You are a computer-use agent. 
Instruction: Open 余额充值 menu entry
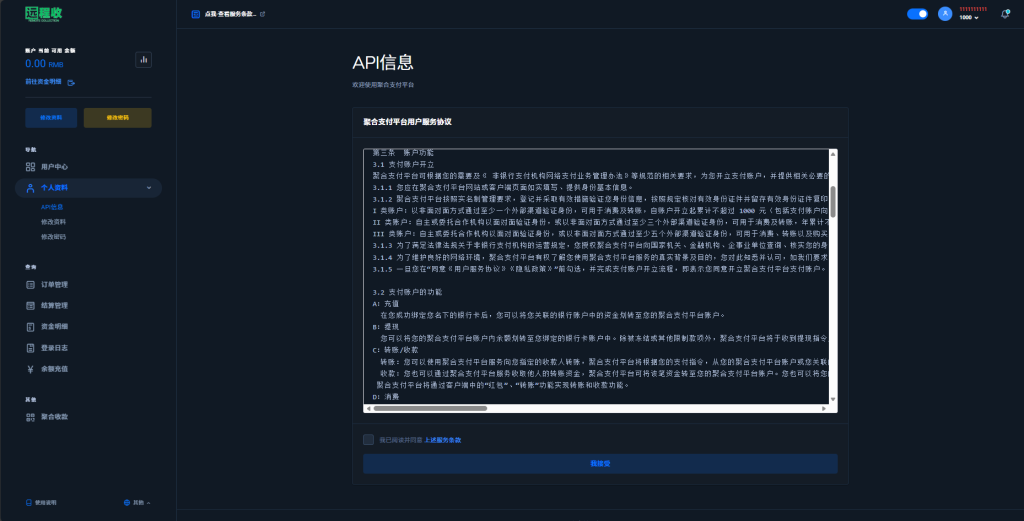54,369
